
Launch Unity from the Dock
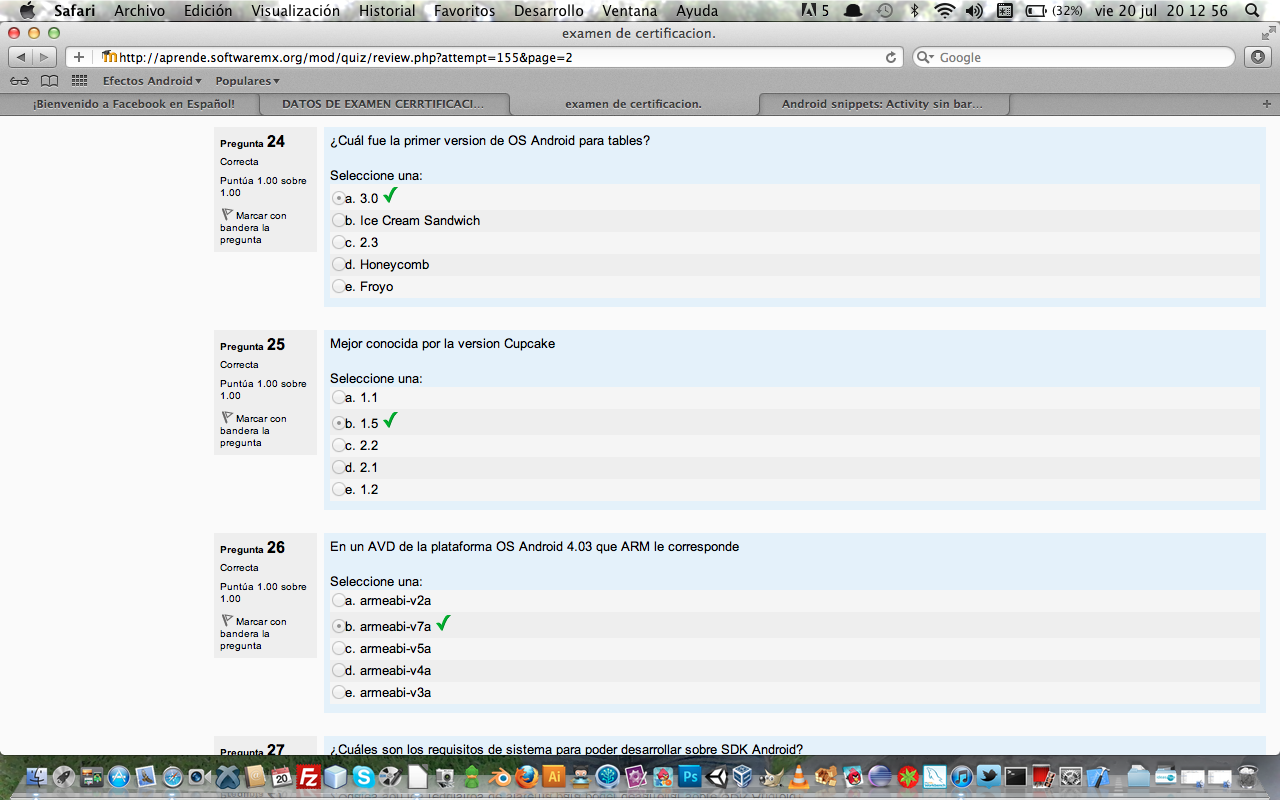pyautogui.click(x=716, y=776)
